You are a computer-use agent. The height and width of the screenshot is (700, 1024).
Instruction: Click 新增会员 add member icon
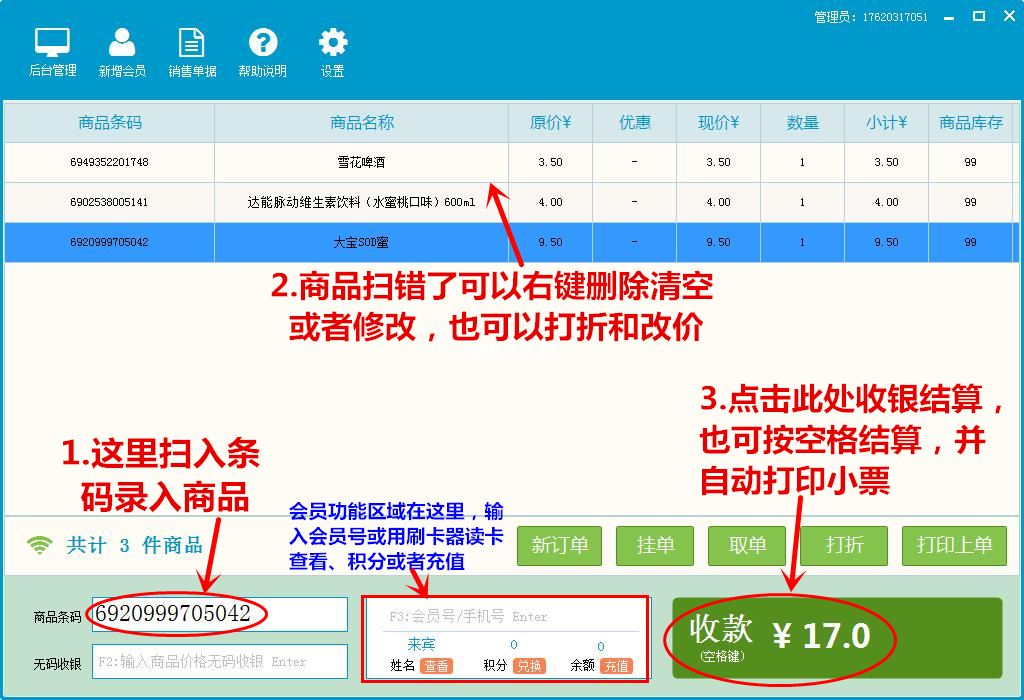pos(122,52)
